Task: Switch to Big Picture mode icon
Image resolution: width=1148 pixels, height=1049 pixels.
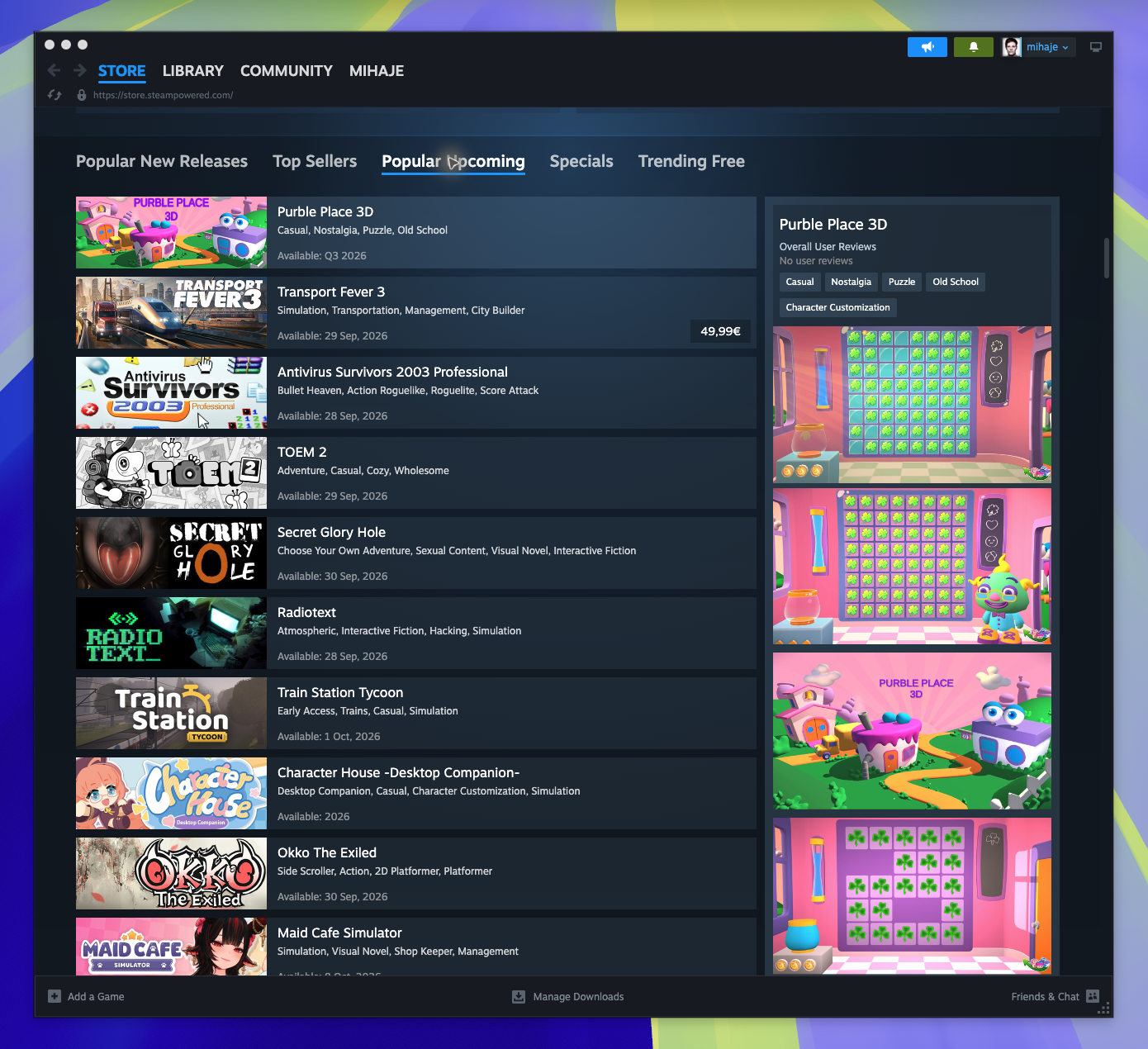Action: 1096,47
